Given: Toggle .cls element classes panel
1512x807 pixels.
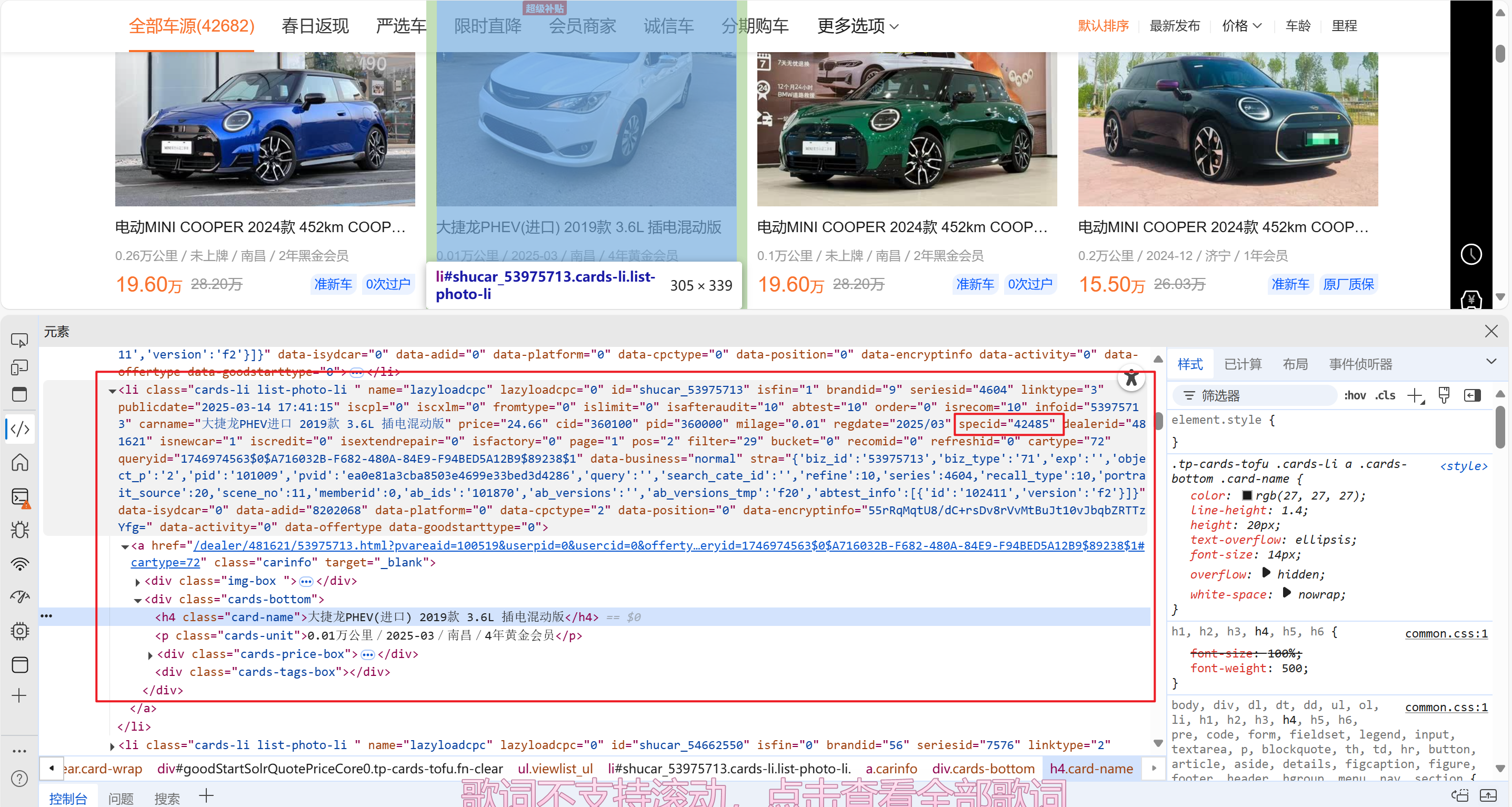Looking at the screenshot, I should click(1385, 395).
